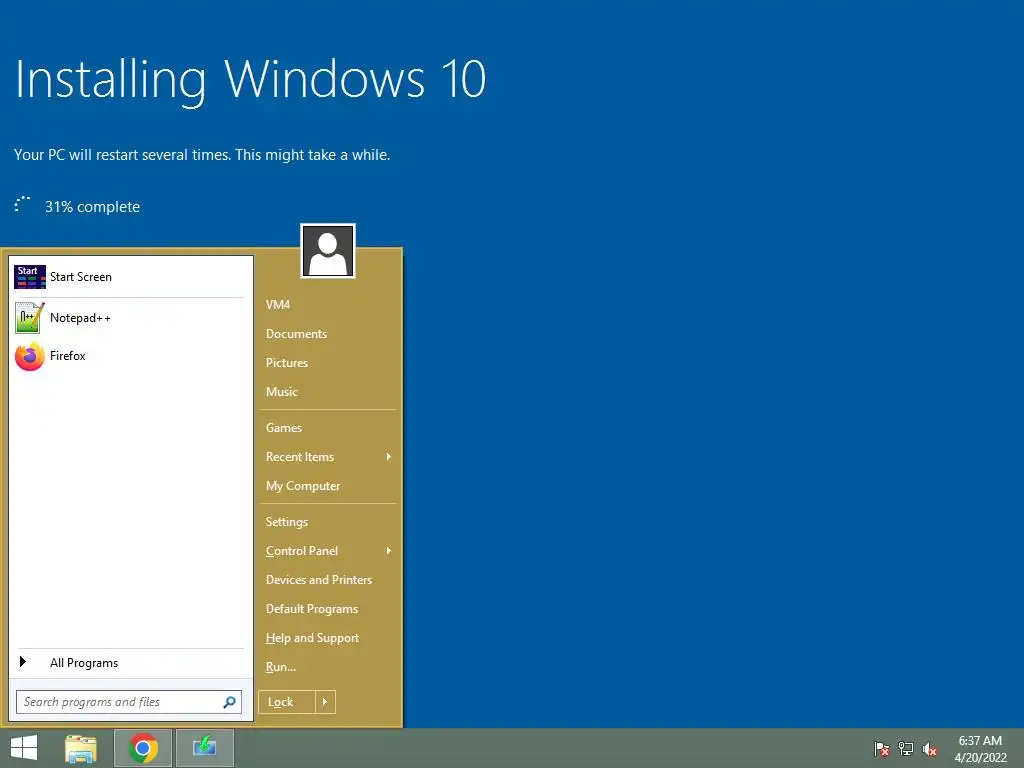This screenshot has width=1024, height=768.
Task: Expand the Recent Items submenu arrow
Action: click(x=389, y=456)
